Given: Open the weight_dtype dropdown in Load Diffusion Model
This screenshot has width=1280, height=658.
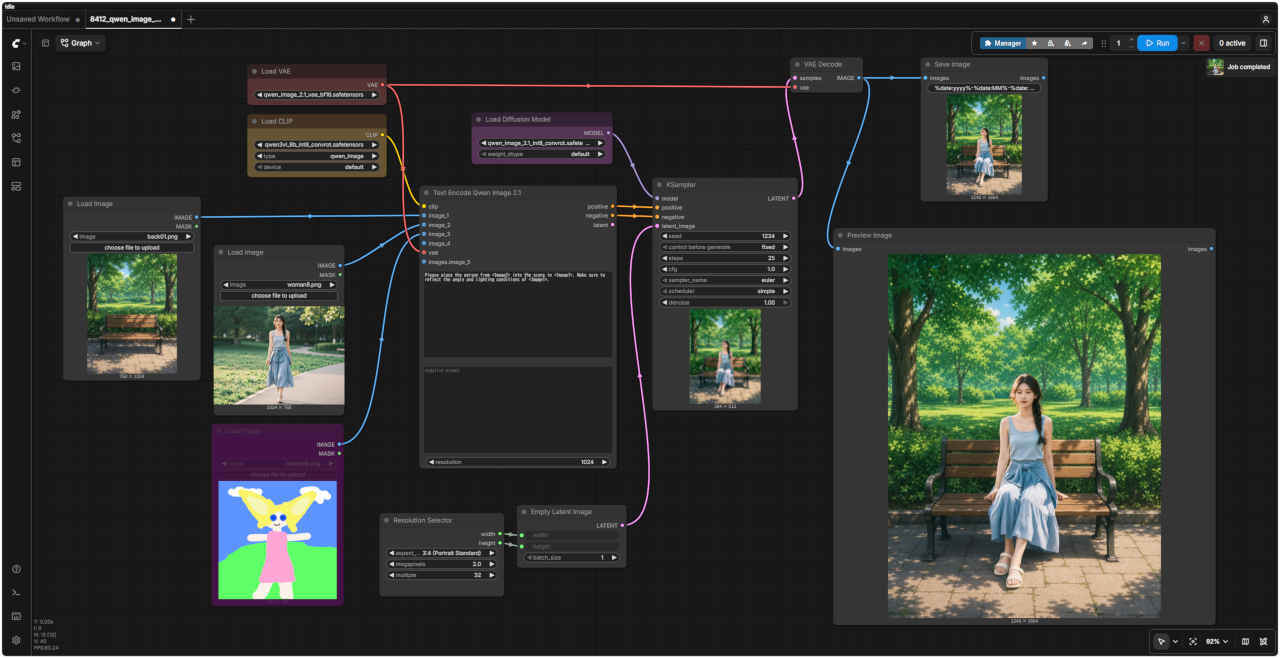Looking at the screenshot, I should [x=542, y=154].
